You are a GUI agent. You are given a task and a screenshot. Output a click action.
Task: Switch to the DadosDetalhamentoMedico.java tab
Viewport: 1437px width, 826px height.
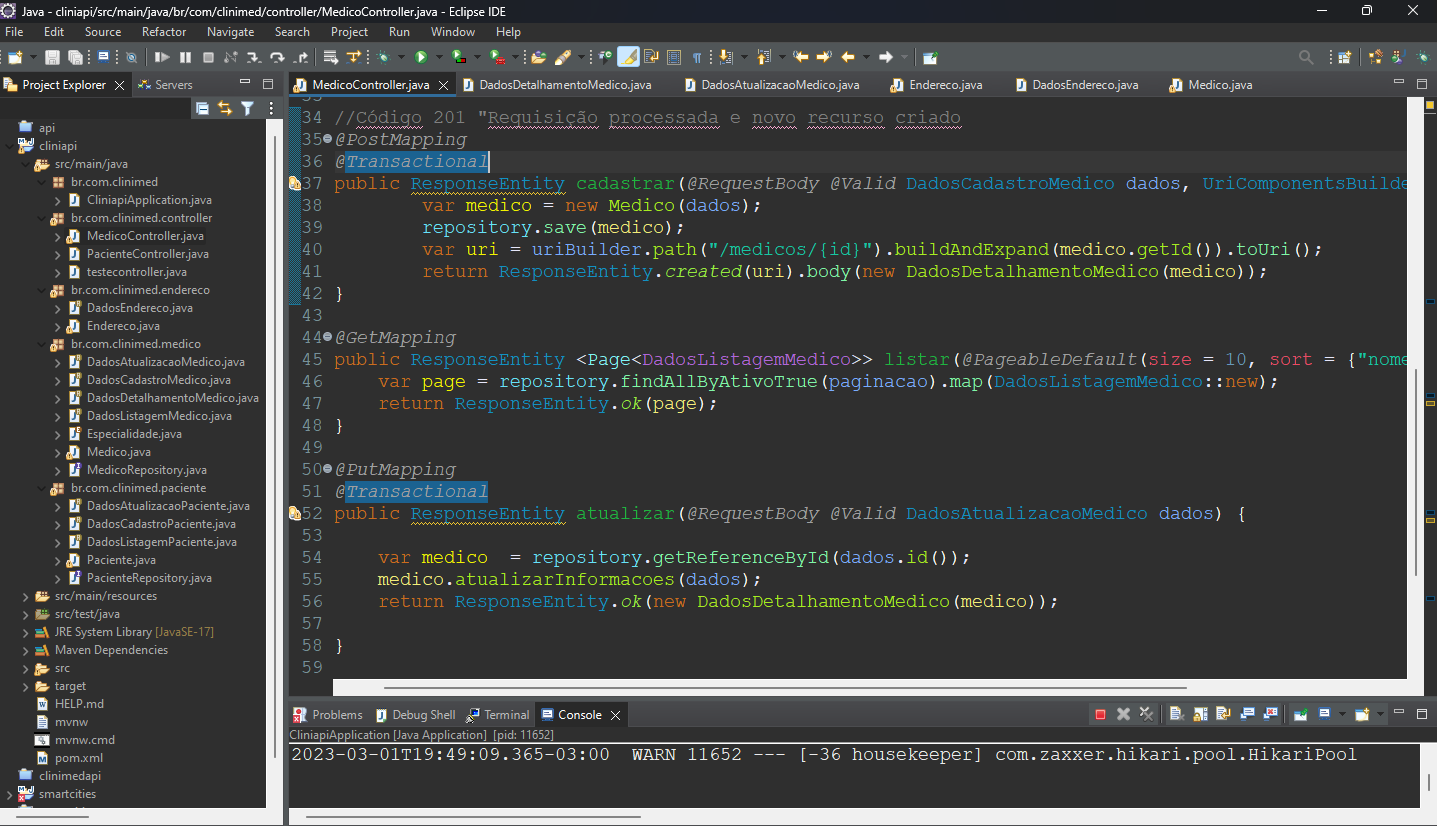click(x=565, y=85)
